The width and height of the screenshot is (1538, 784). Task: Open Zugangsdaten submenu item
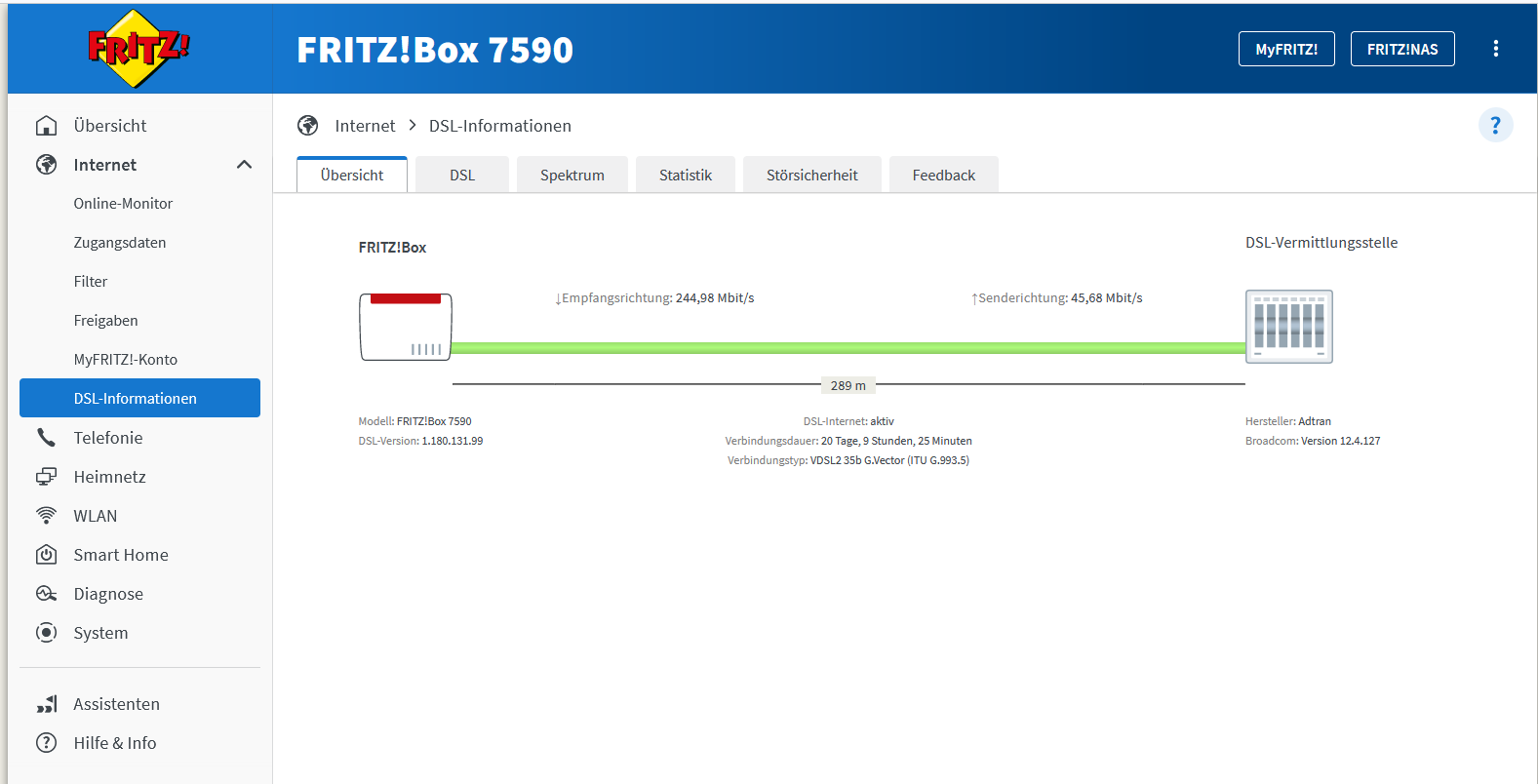coord(120,243)
